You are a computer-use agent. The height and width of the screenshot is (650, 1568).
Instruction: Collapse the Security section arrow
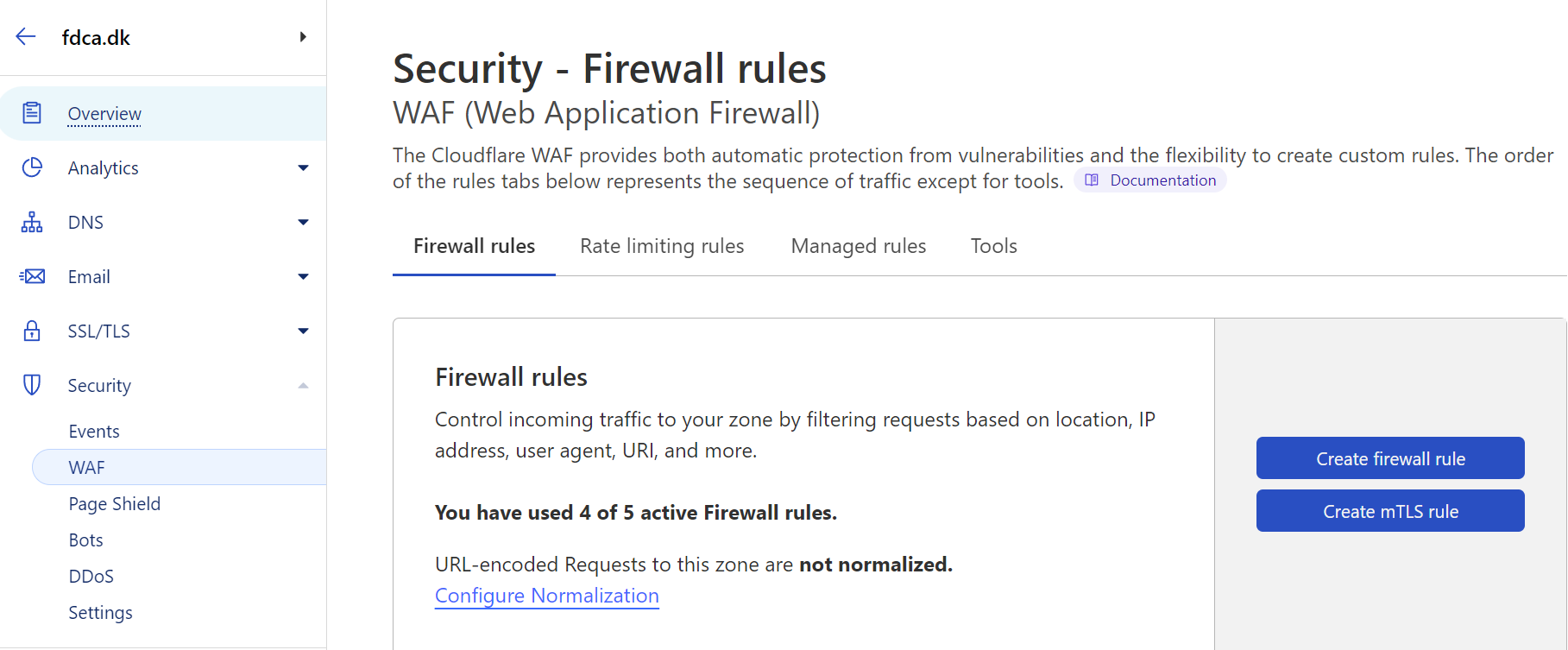click(x=303, y=385)
